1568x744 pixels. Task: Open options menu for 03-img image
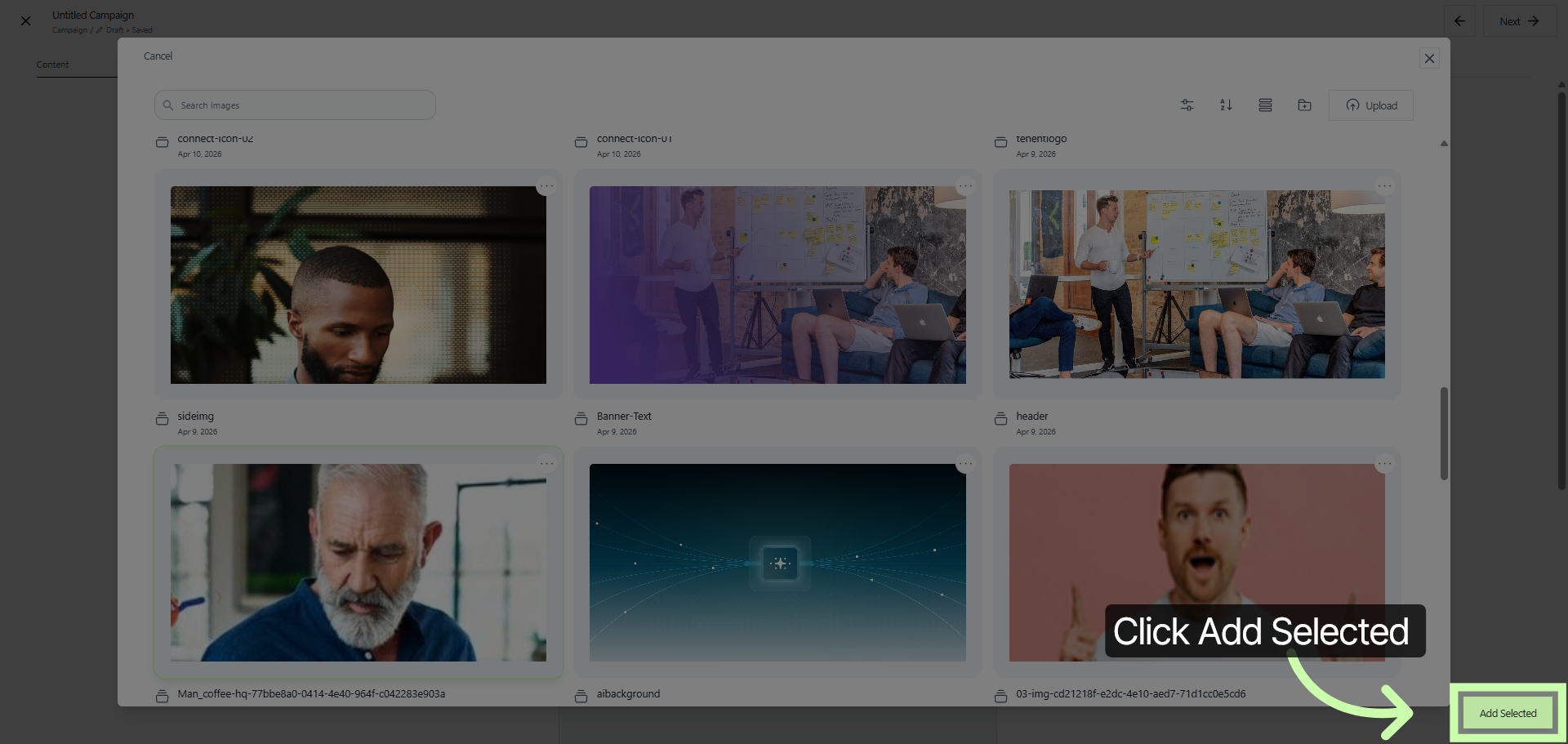point(1384,464)
